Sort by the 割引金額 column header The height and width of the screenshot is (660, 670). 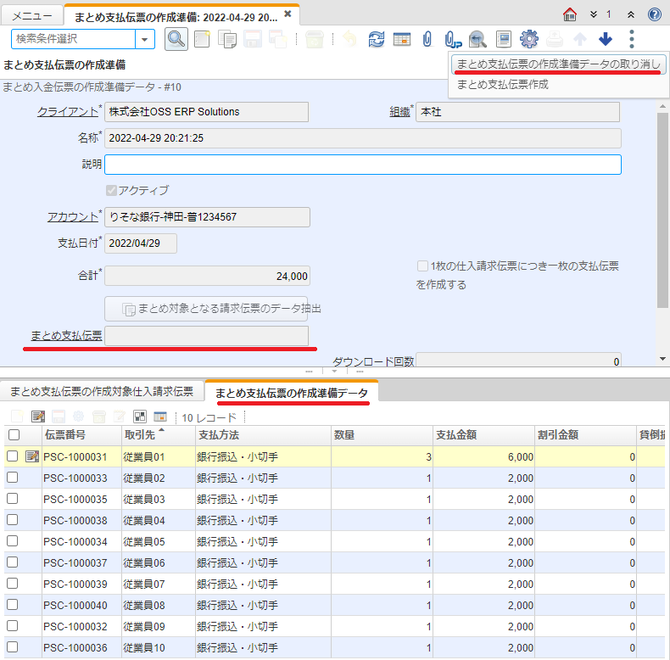[x=585, y=435]
